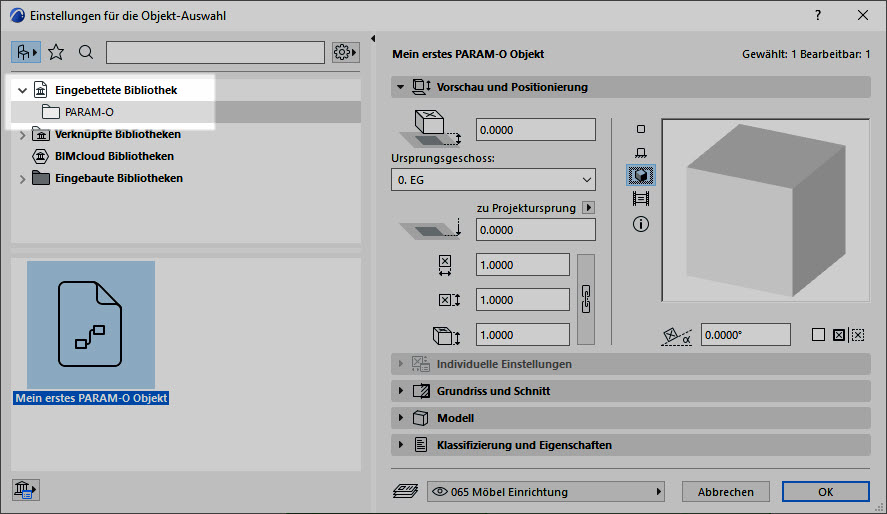This screenshot has height=514, width=887.
Task: Show the object info icon
Action: pos(641,224)
